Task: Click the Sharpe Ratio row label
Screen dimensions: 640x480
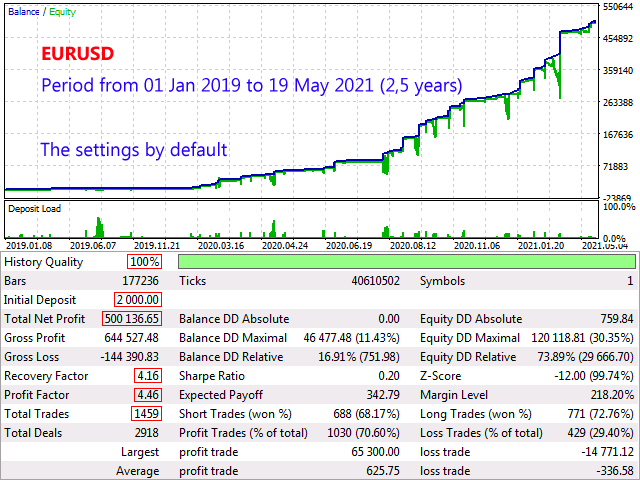Action: 212,376
